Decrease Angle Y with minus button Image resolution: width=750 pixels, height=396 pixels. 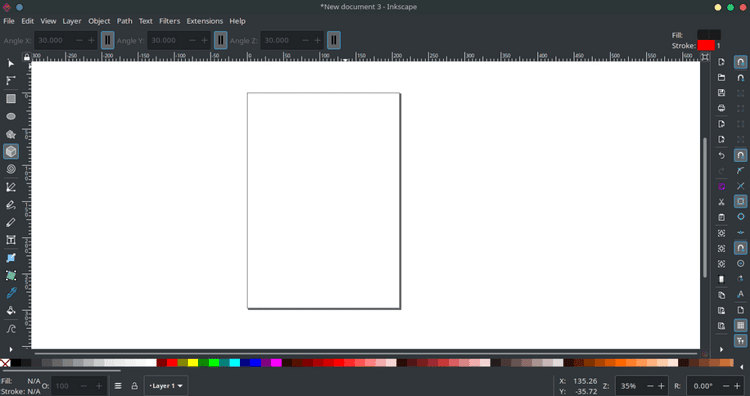[192, 40]
